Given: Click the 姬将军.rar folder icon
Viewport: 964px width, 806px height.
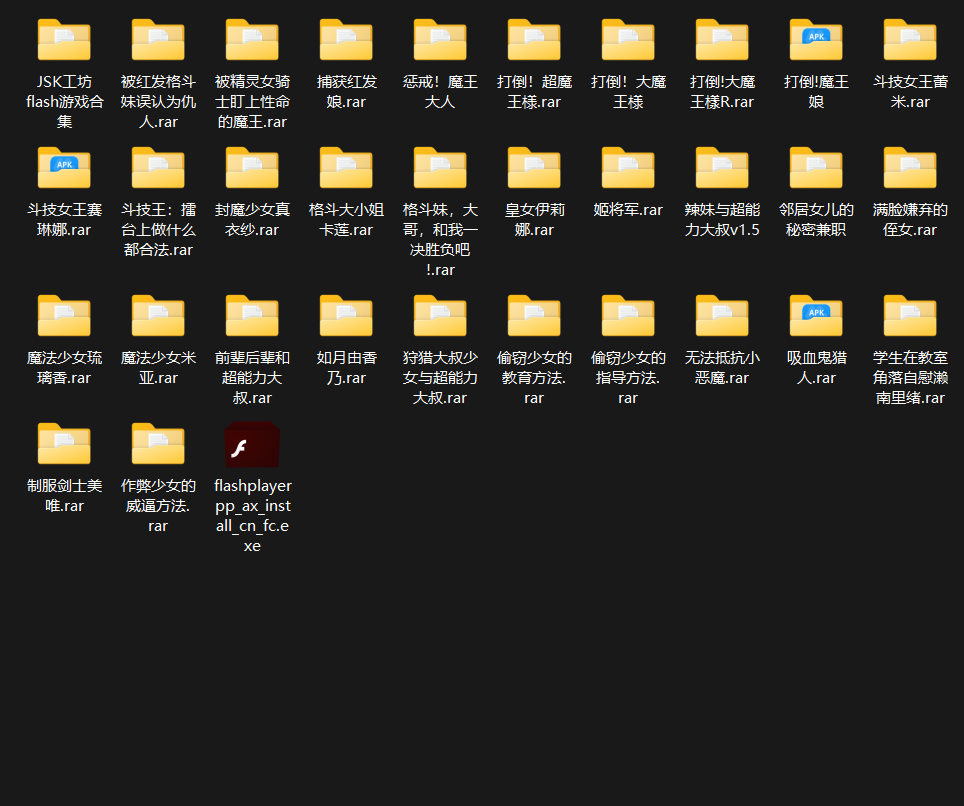Looking at the screenshot, I should tap(628, 168).
